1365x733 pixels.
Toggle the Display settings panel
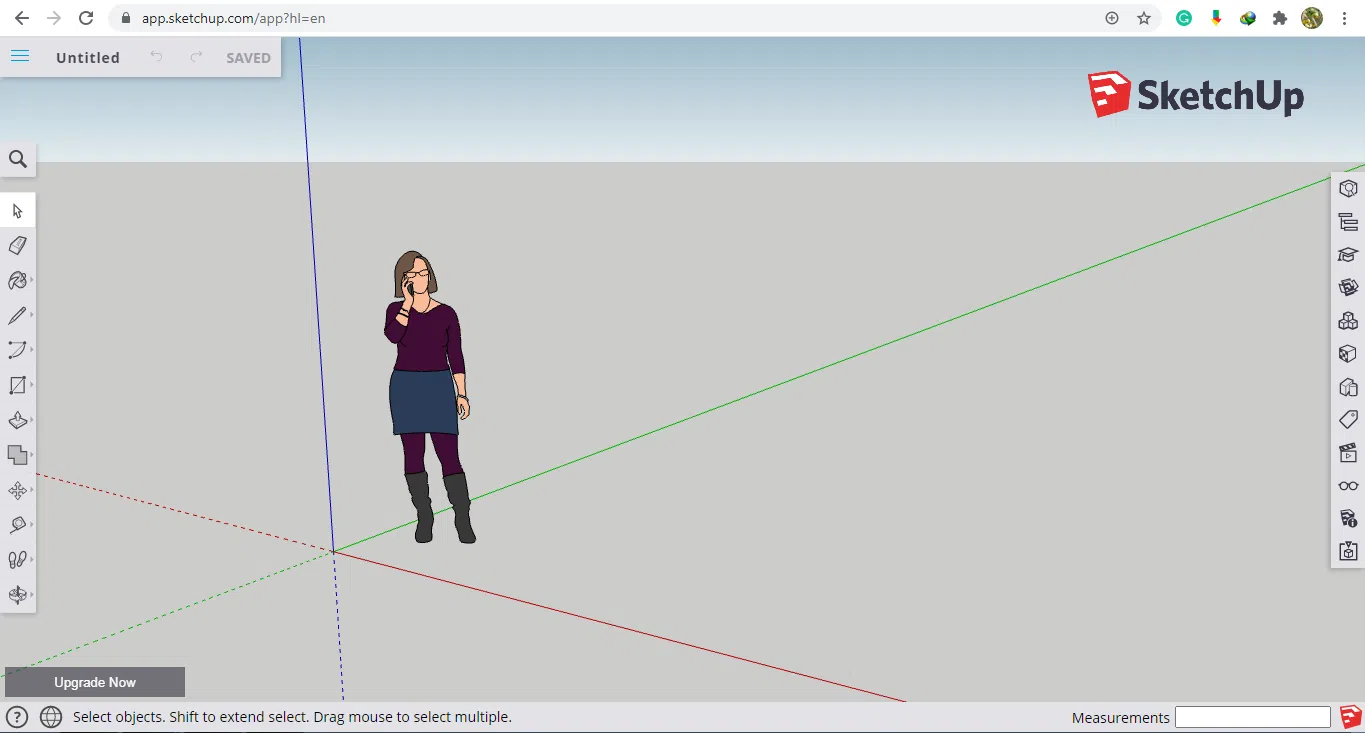[1347, 485]
